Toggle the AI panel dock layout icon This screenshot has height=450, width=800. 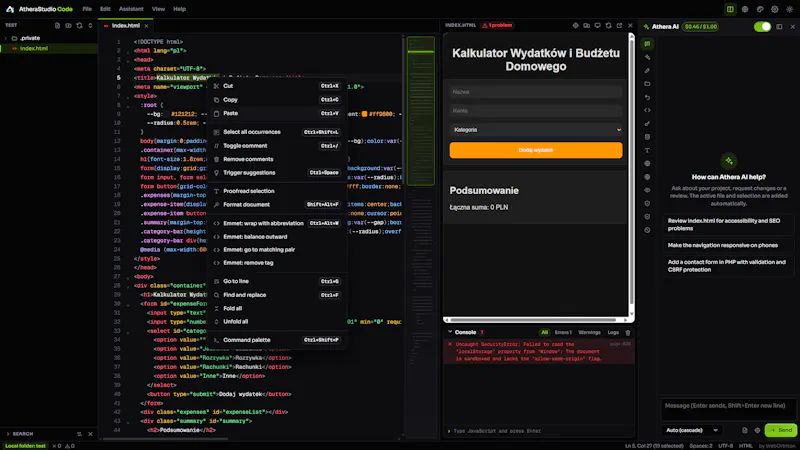pyautogui.click(x=779, y=27)
